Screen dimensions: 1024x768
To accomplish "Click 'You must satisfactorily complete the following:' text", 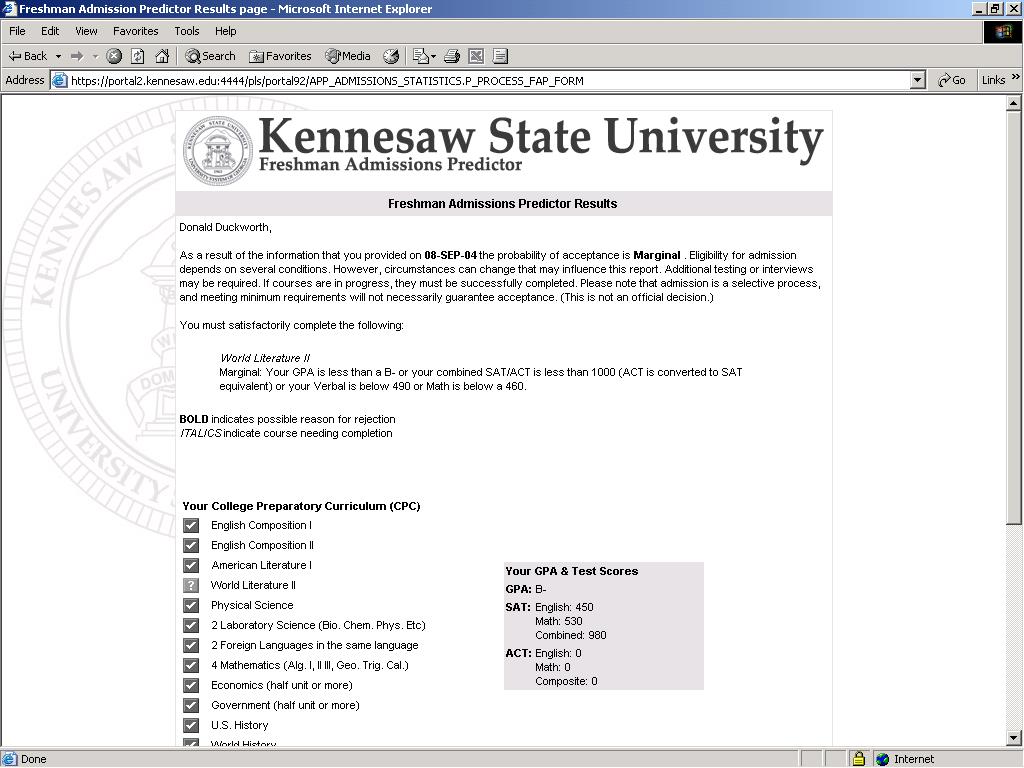I will tap(291, 325).
